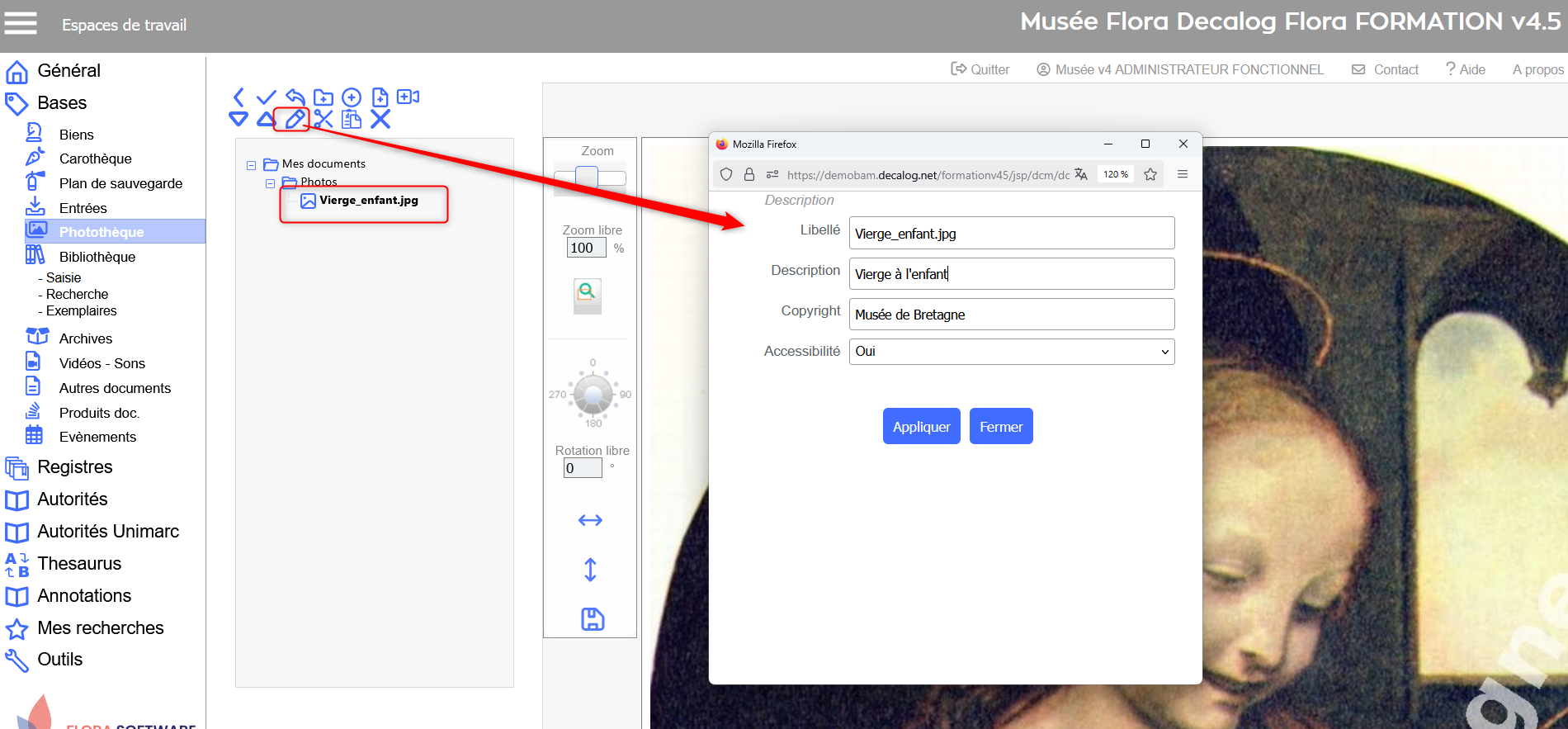
Task: Flip image vertically with vertical arrow
Action: 590,570
